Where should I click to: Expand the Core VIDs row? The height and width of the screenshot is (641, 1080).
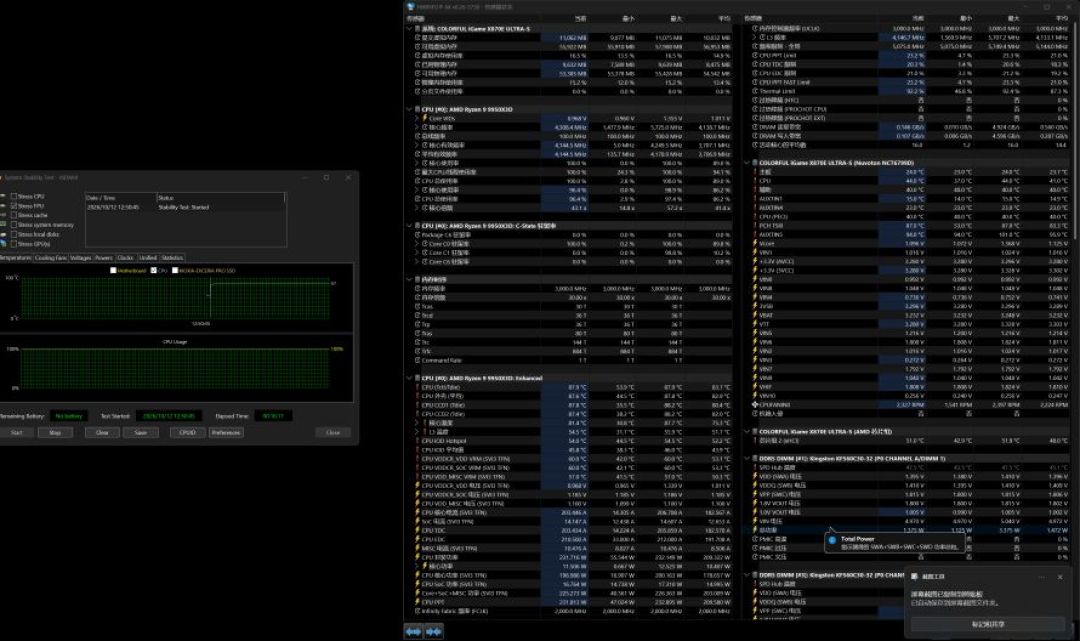(417, 118)
